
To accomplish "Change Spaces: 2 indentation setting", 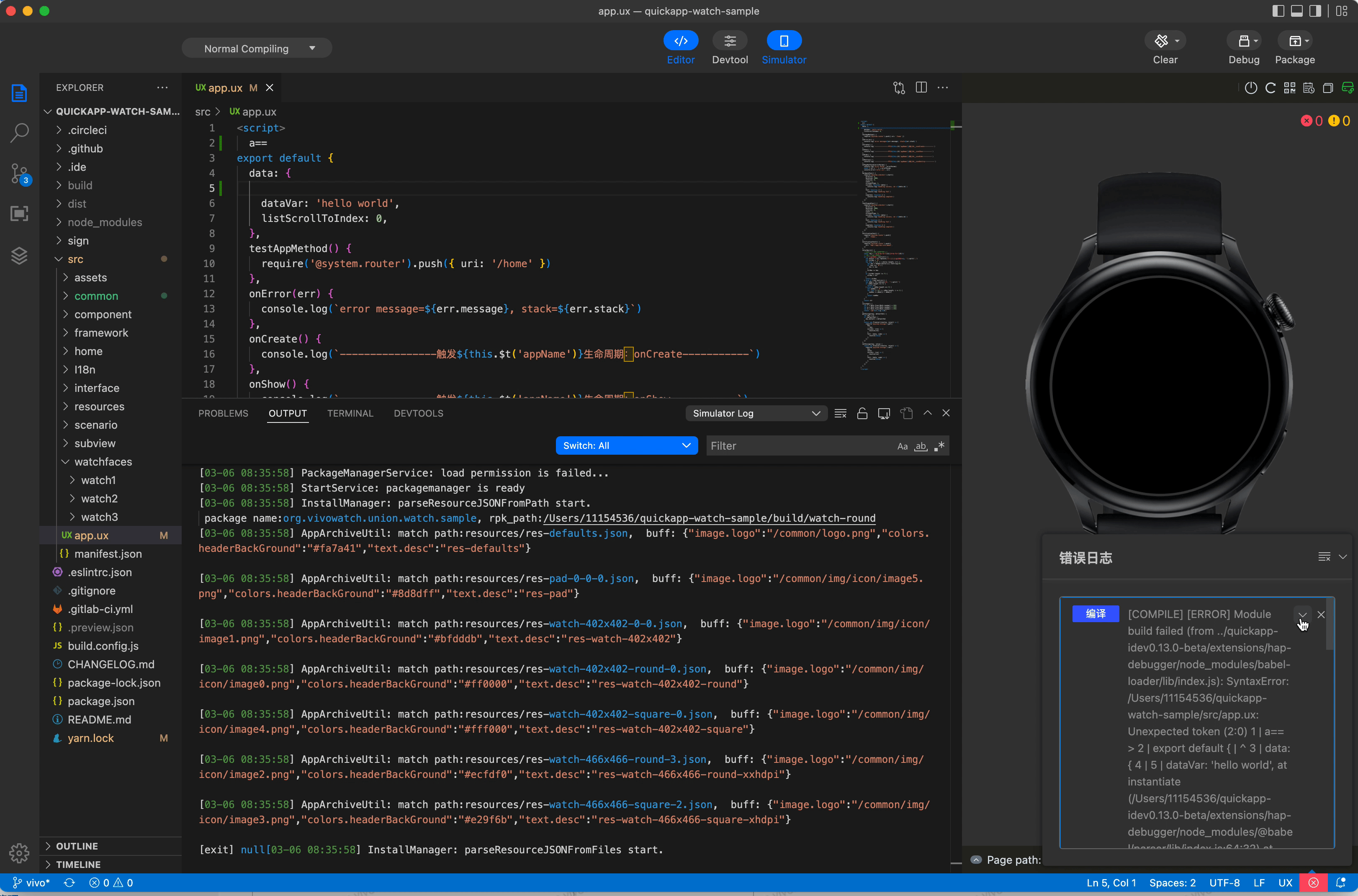I will (1172, 883).
